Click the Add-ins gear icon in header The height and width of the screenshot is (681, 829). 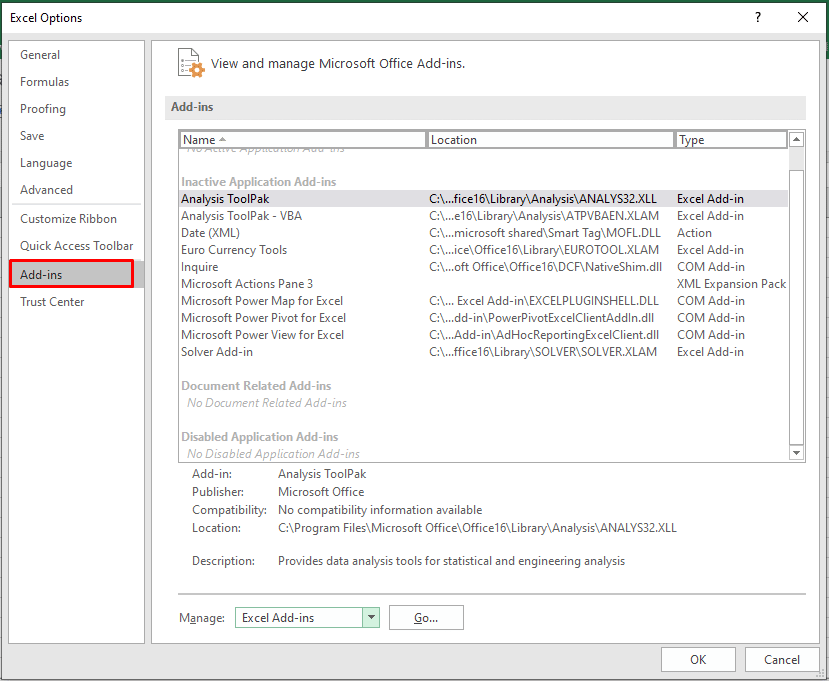(190, 62)
